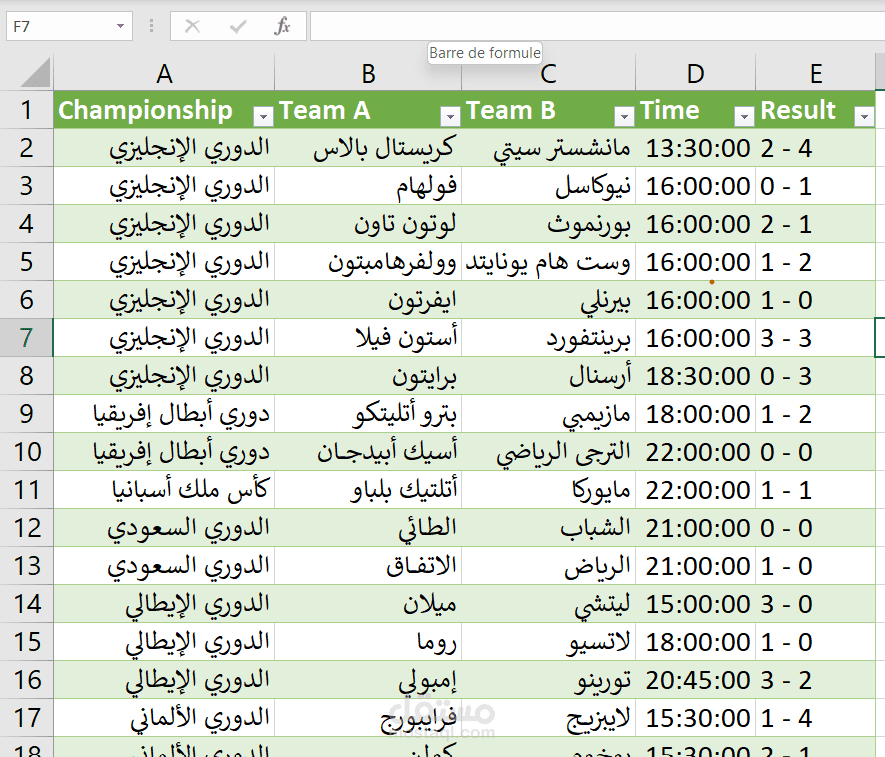Screen dimensions: 885x757
Task: Select cell تورينو in row 16
Action: (548, 680)
